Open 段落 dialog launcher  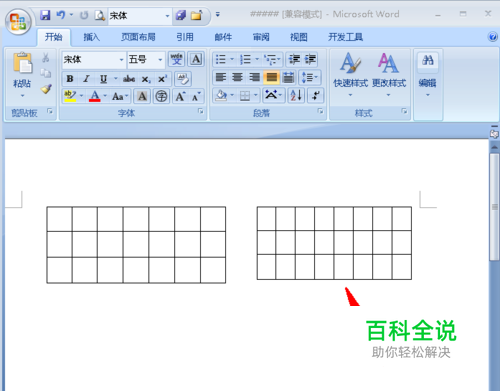click(x=320, y=111)
